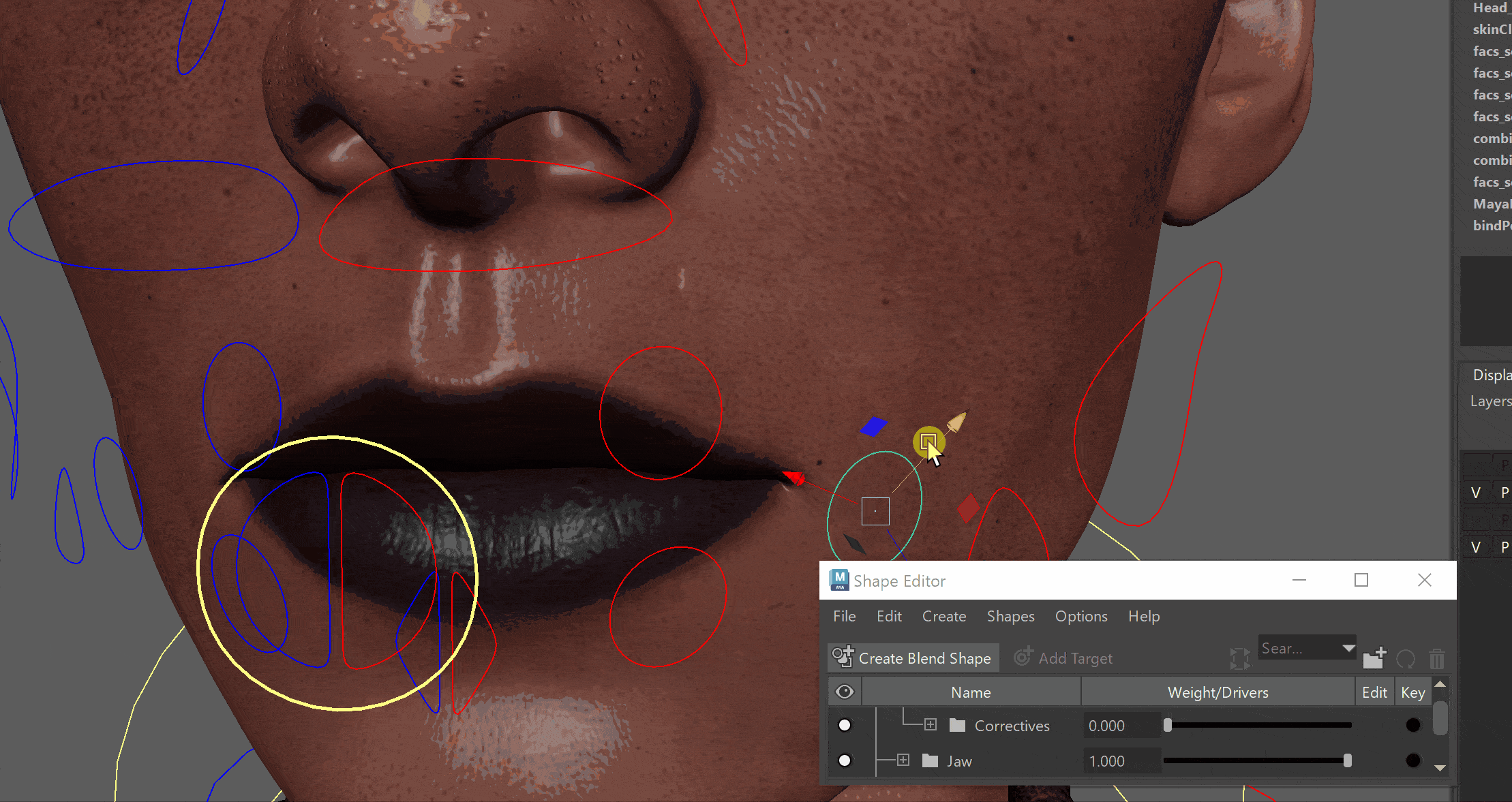Screen dimensions: 1512x802
Task: Expand the Correctives group tree node
Action: pos(931,725)
